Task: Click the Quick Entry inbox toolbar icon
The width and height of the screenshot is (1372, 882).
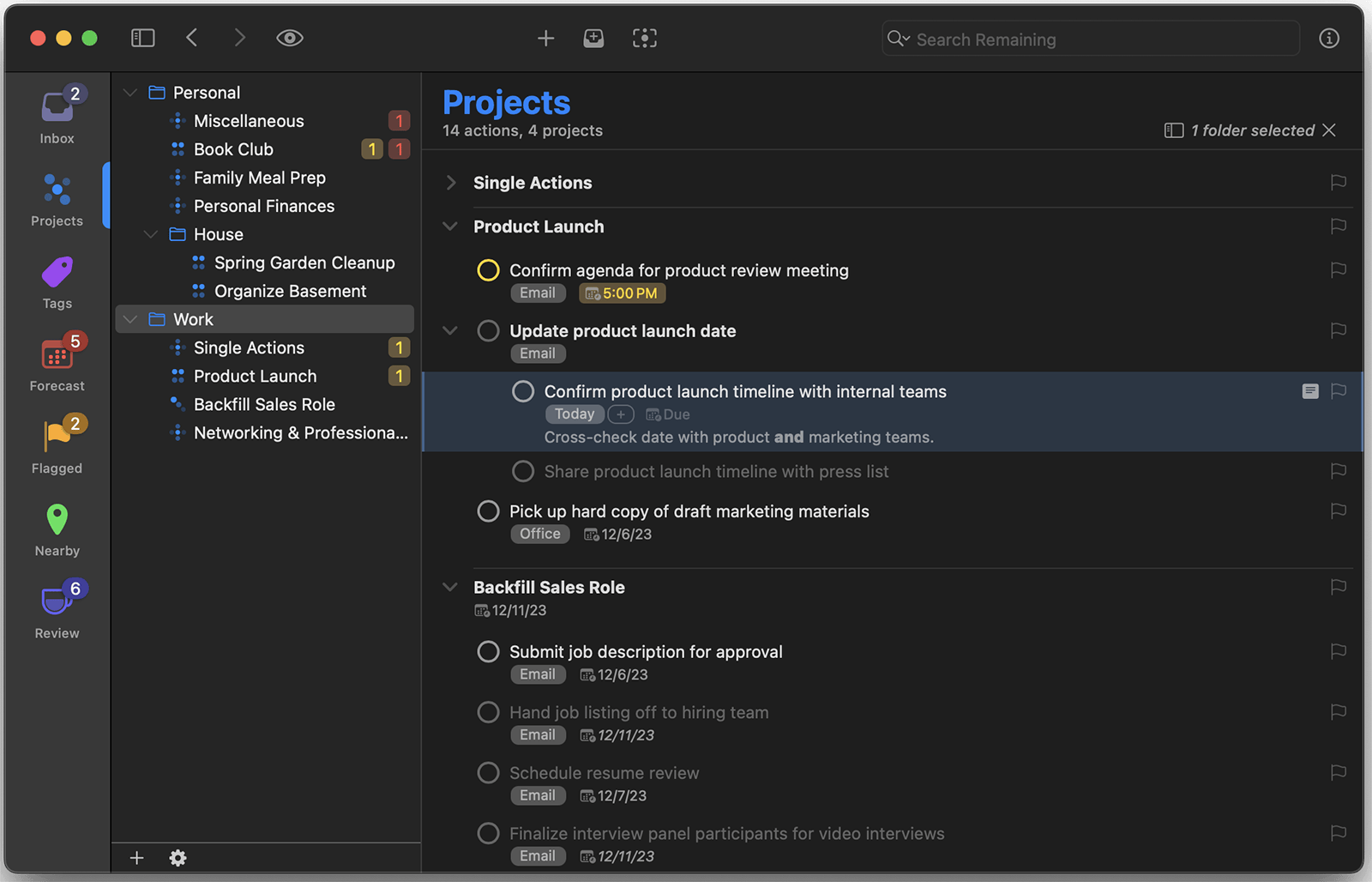Action: pos(593,38)
